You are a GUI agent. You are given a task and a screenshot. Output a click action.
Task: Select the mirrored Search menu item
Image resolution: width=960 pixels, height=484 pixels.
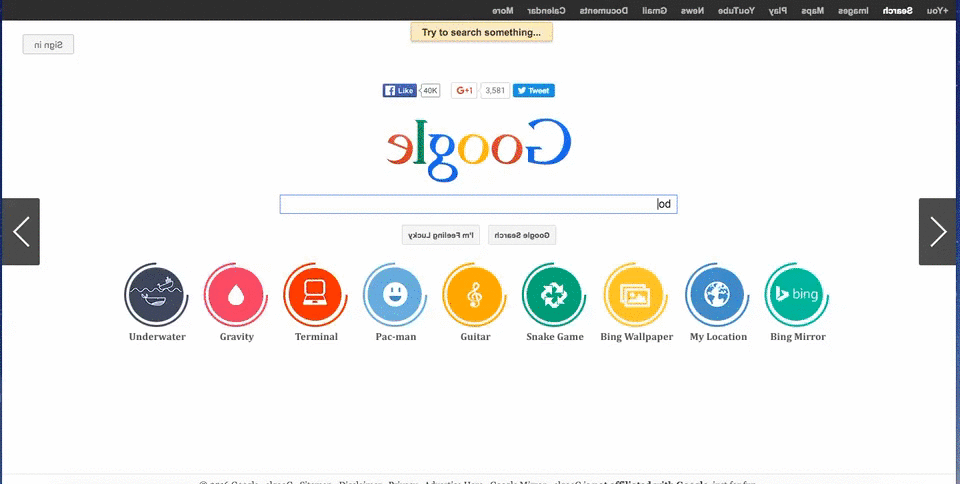[897, 10]
